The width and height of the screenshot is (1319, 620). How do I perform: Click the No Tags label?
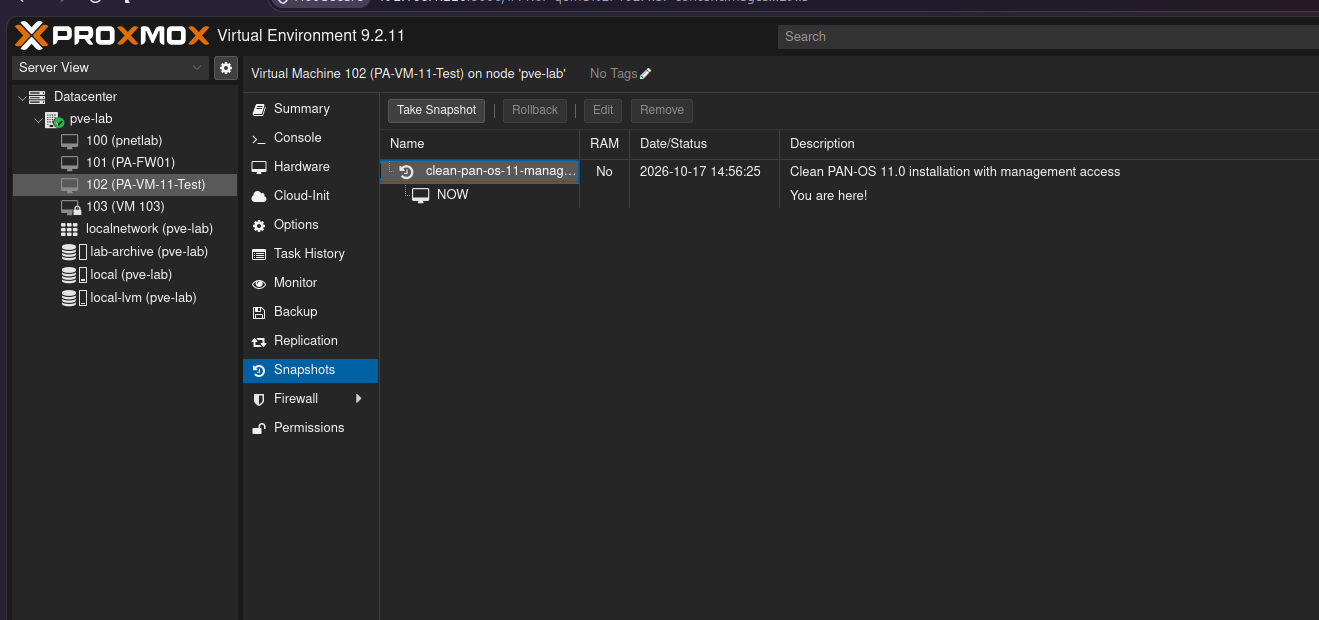click(x=613, y=74)
